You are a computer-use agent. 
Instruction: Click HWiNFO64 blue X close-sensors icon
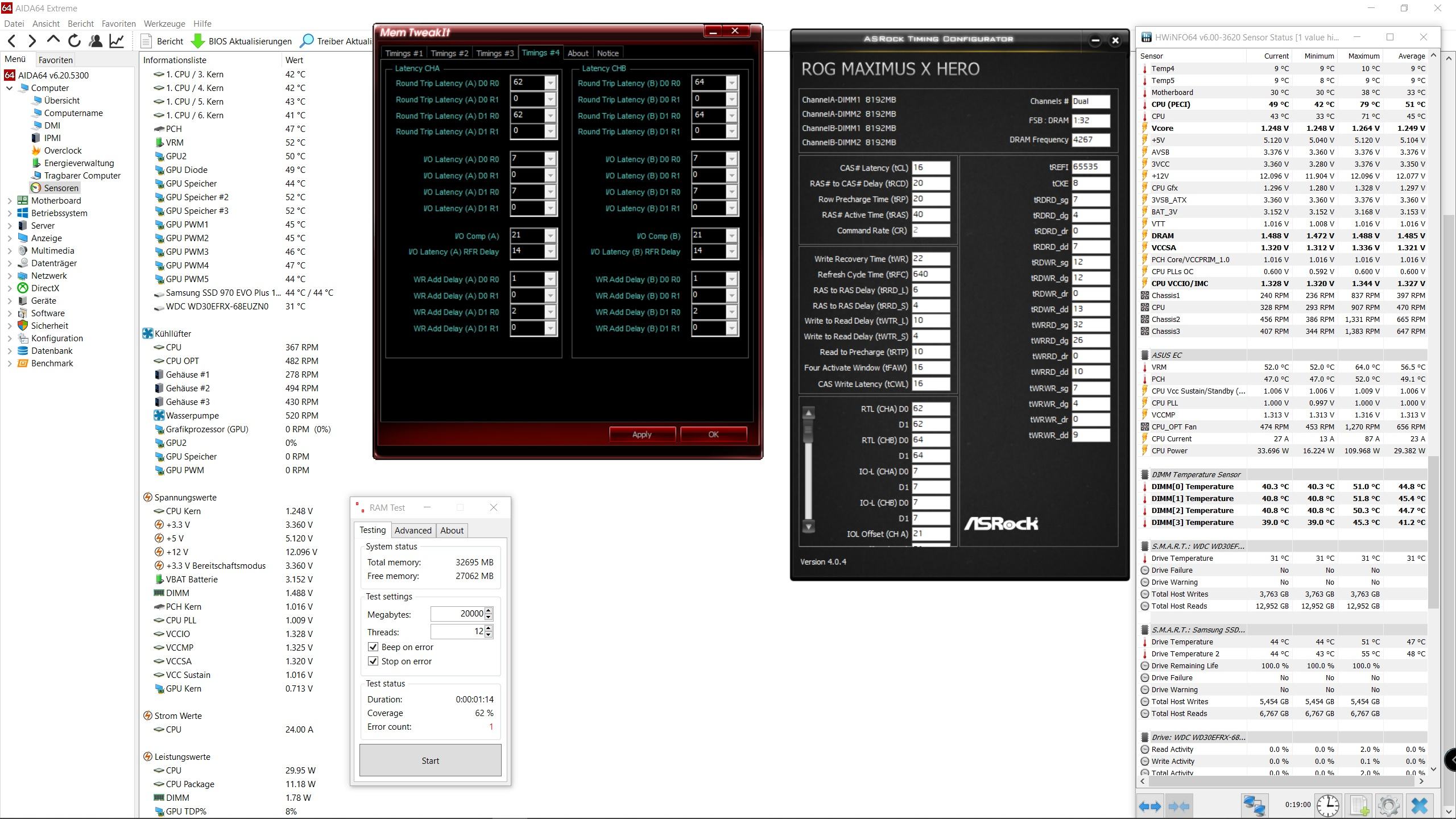(1420, 805)
